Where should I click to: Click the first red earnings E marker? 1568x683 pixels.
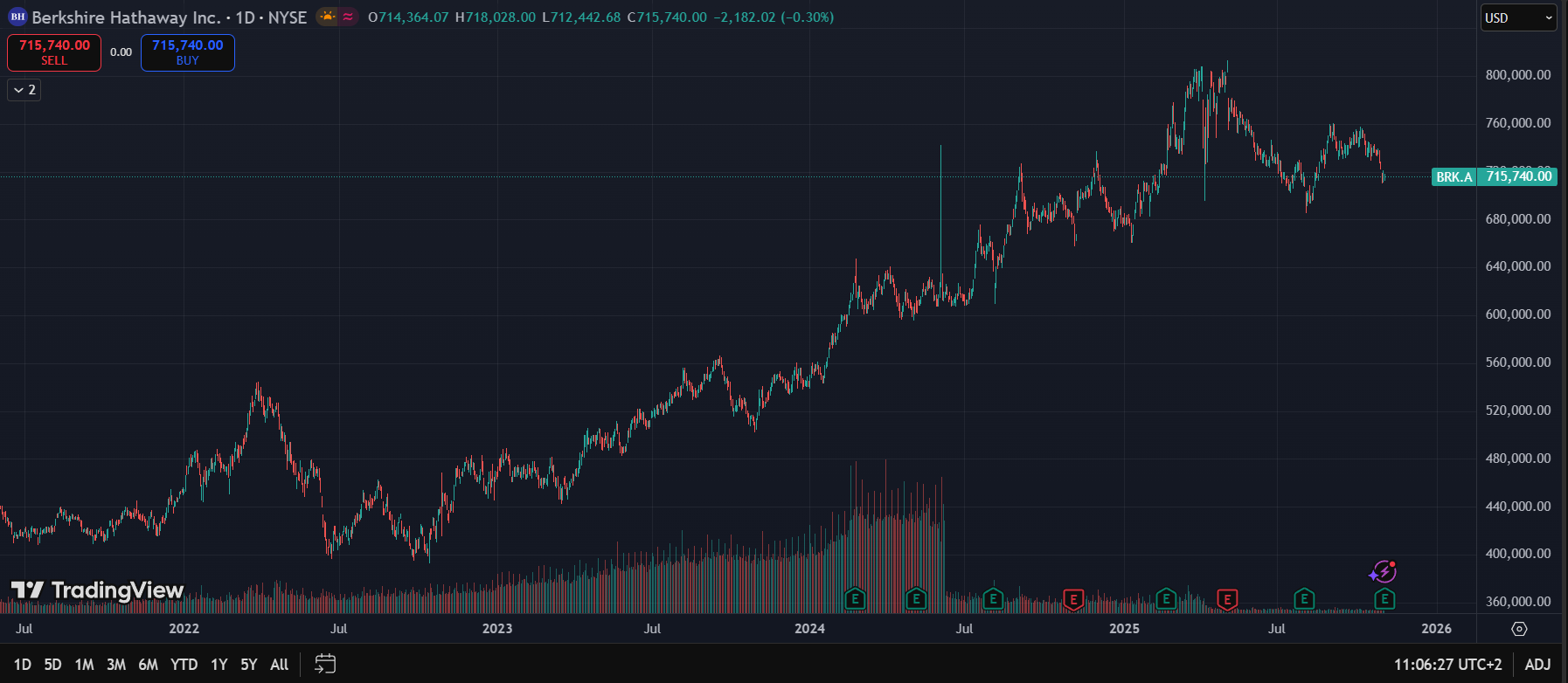click(1073, 599)
